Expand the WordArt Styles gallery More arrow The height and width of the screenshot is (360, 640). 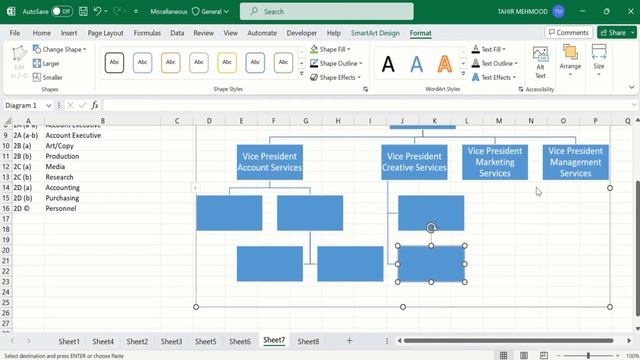point(463,74)
